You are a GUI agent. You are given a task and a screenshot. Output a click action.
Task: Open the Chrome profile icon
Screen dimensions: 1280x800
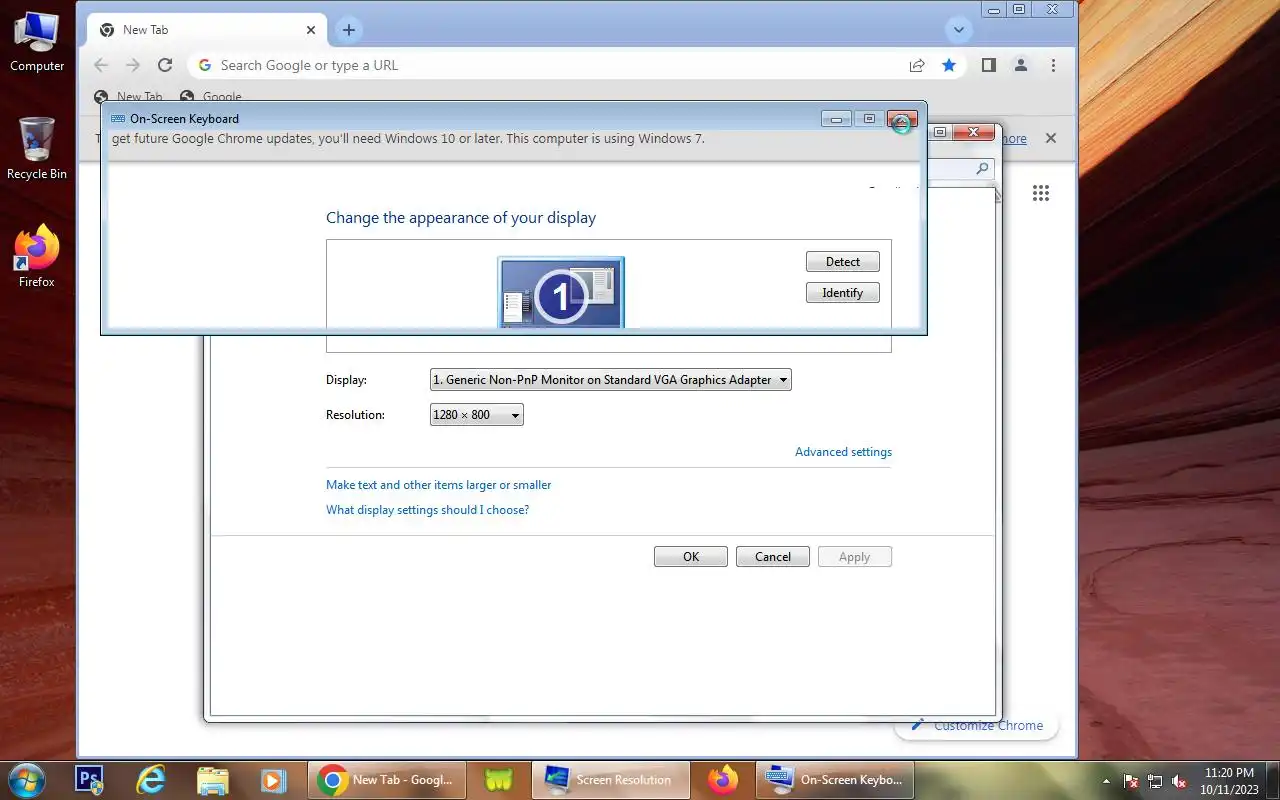click(x=1020, y=65)
